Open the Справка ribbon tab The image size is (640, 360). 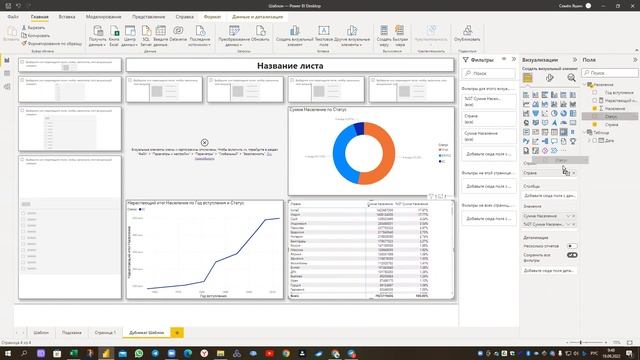click(x=184, y=17)
